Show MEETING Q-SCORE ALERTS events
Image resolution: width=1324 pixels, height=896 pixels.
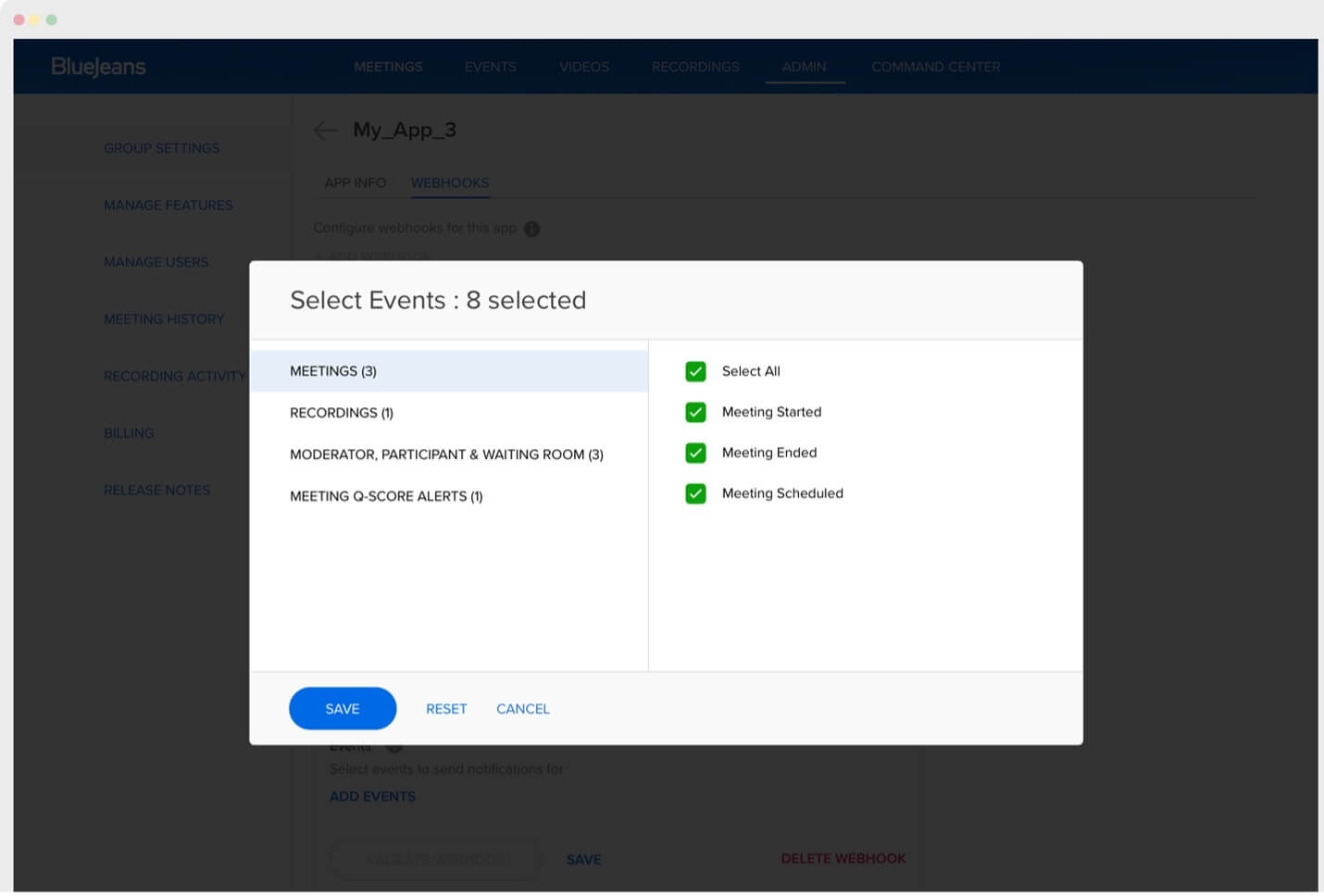point(386,496)
